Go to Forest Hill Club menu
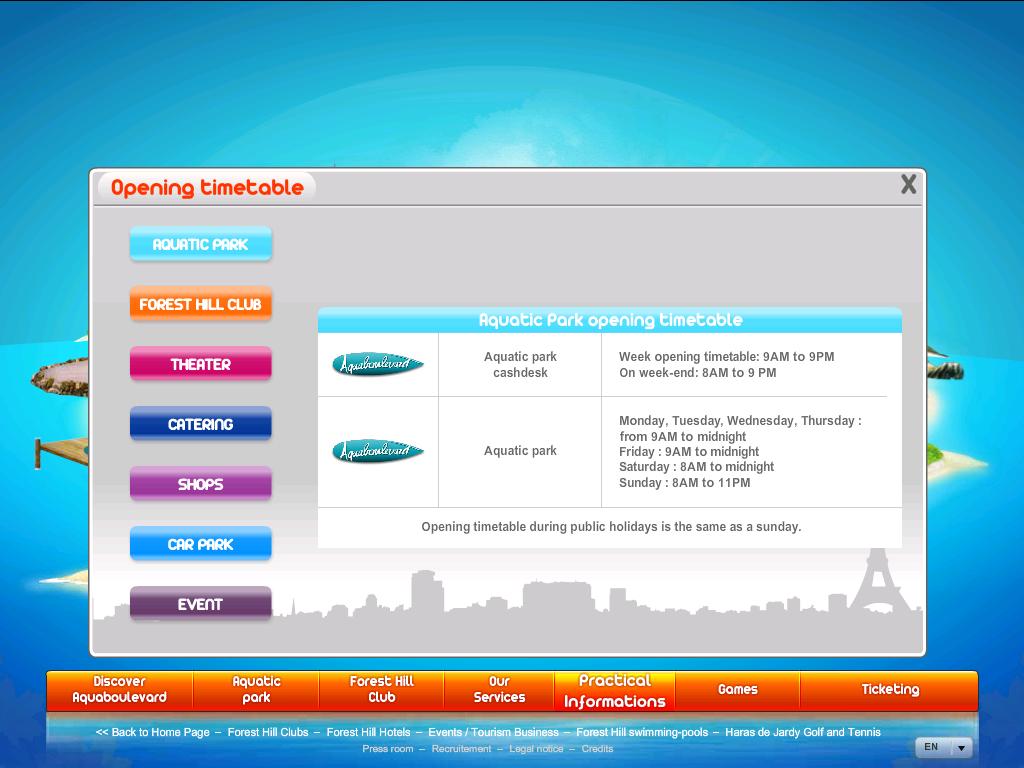Image resolution: width=1024 pixels, height=768 pixels. (x=381, y=689)
